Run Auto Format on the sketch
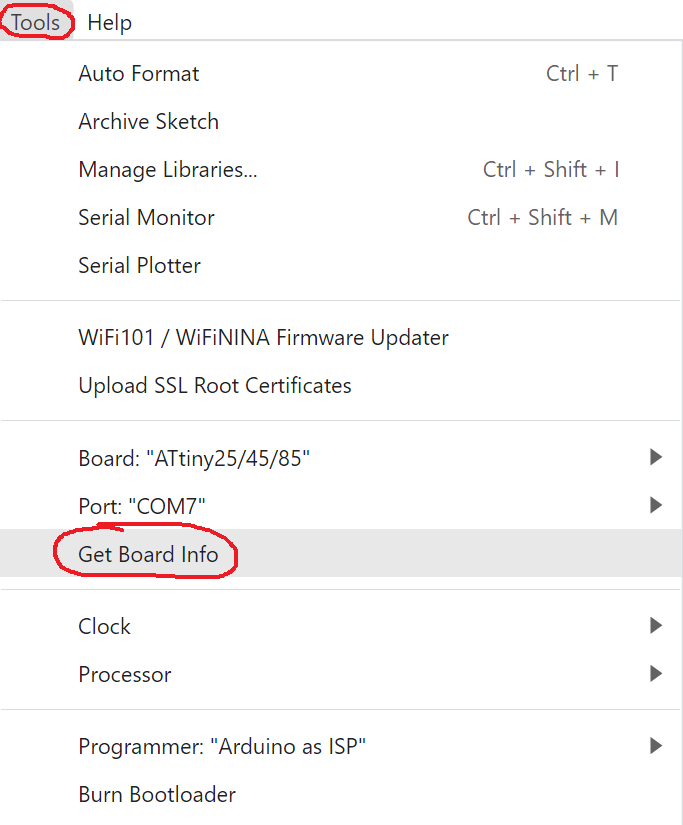Viewport: 683px width, 825px height. point(139,74)
